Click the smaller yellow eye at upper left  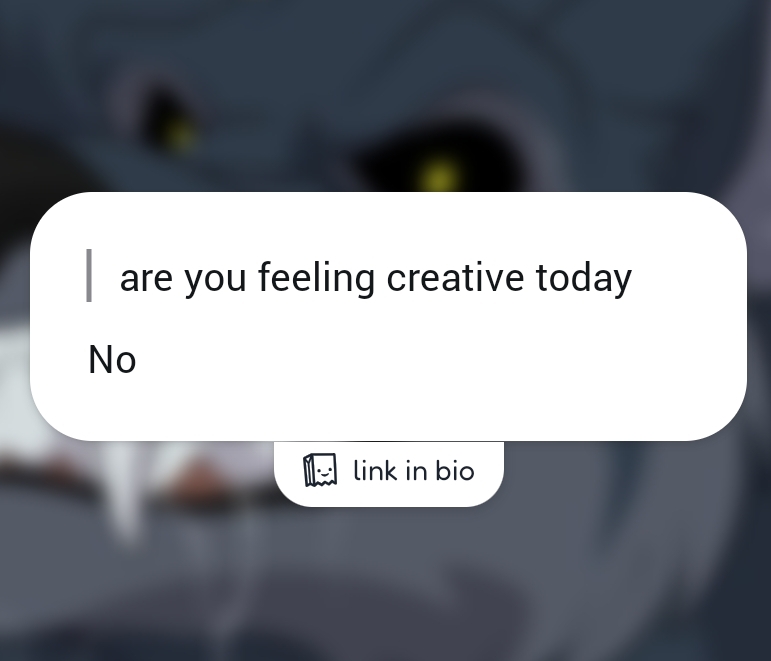point(181,135)
